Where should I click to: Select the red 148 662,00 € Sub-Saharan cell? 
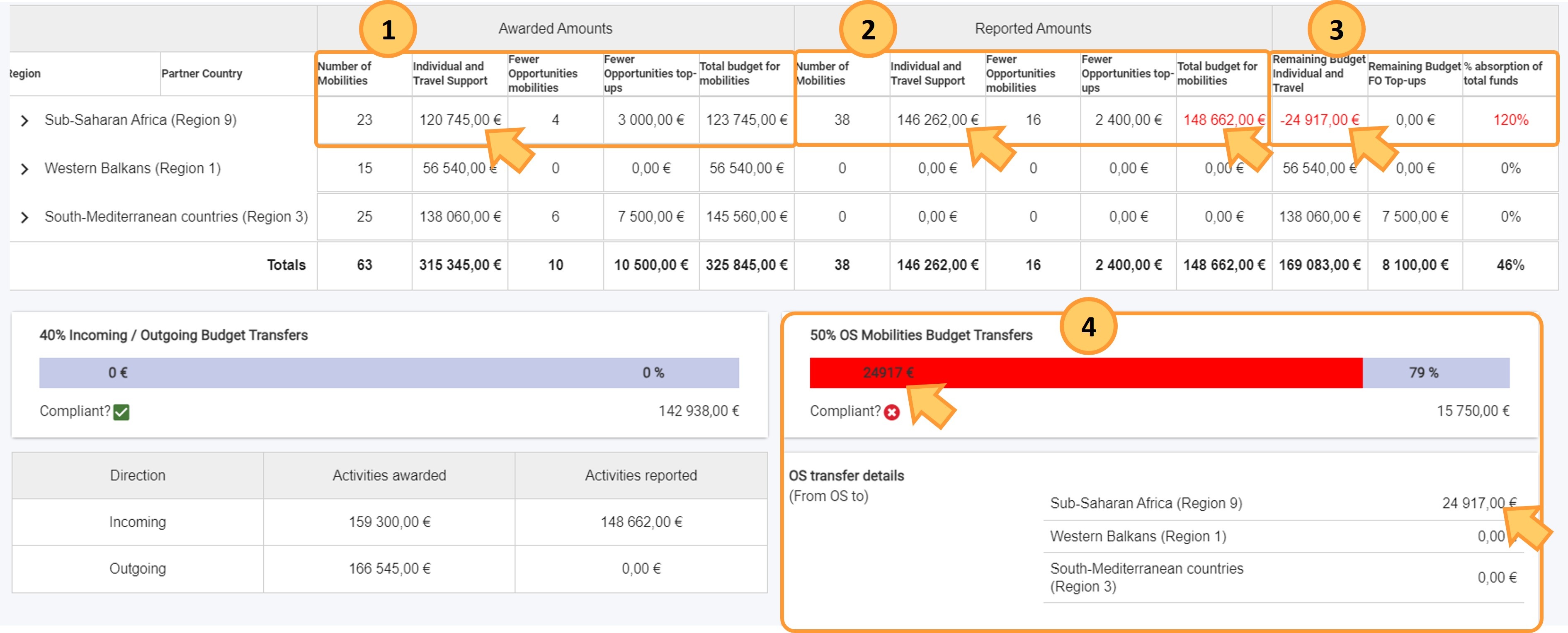tap(1223, 120)
